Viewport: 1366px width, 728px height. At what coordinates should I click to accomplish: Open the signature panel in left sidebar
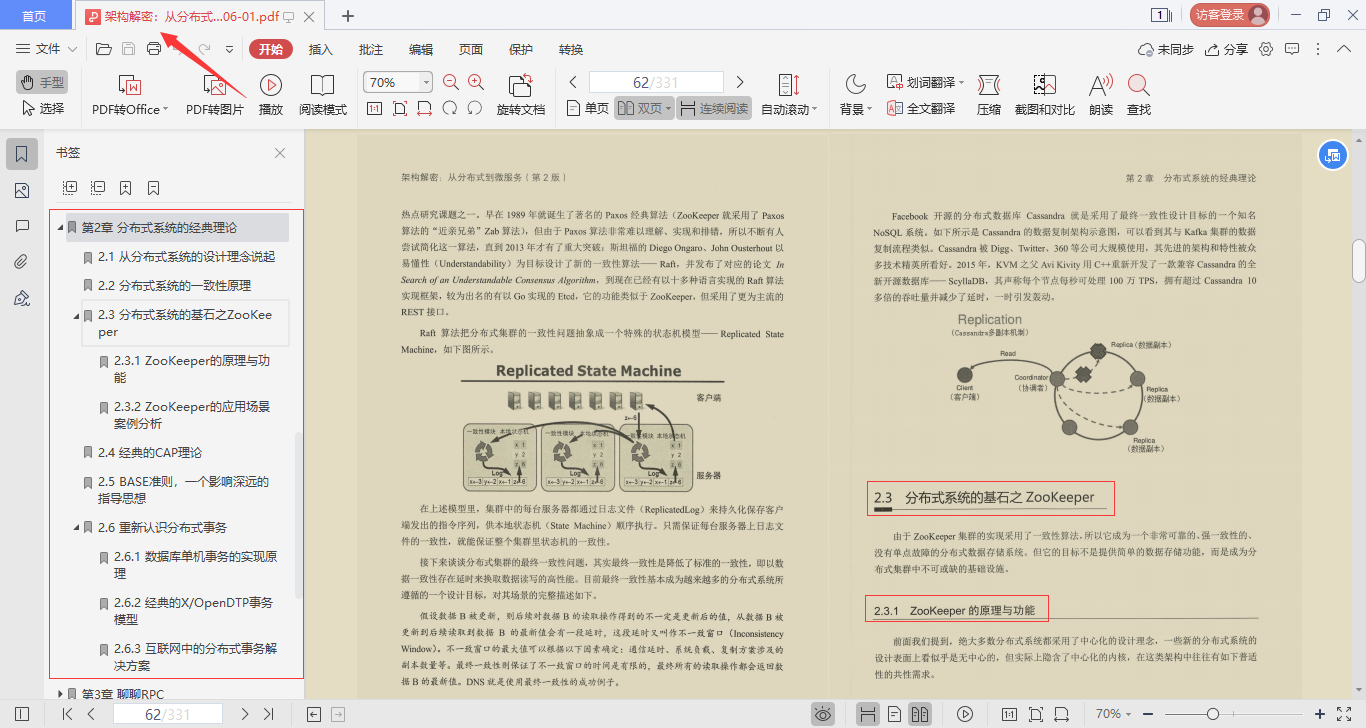[22, 298]
